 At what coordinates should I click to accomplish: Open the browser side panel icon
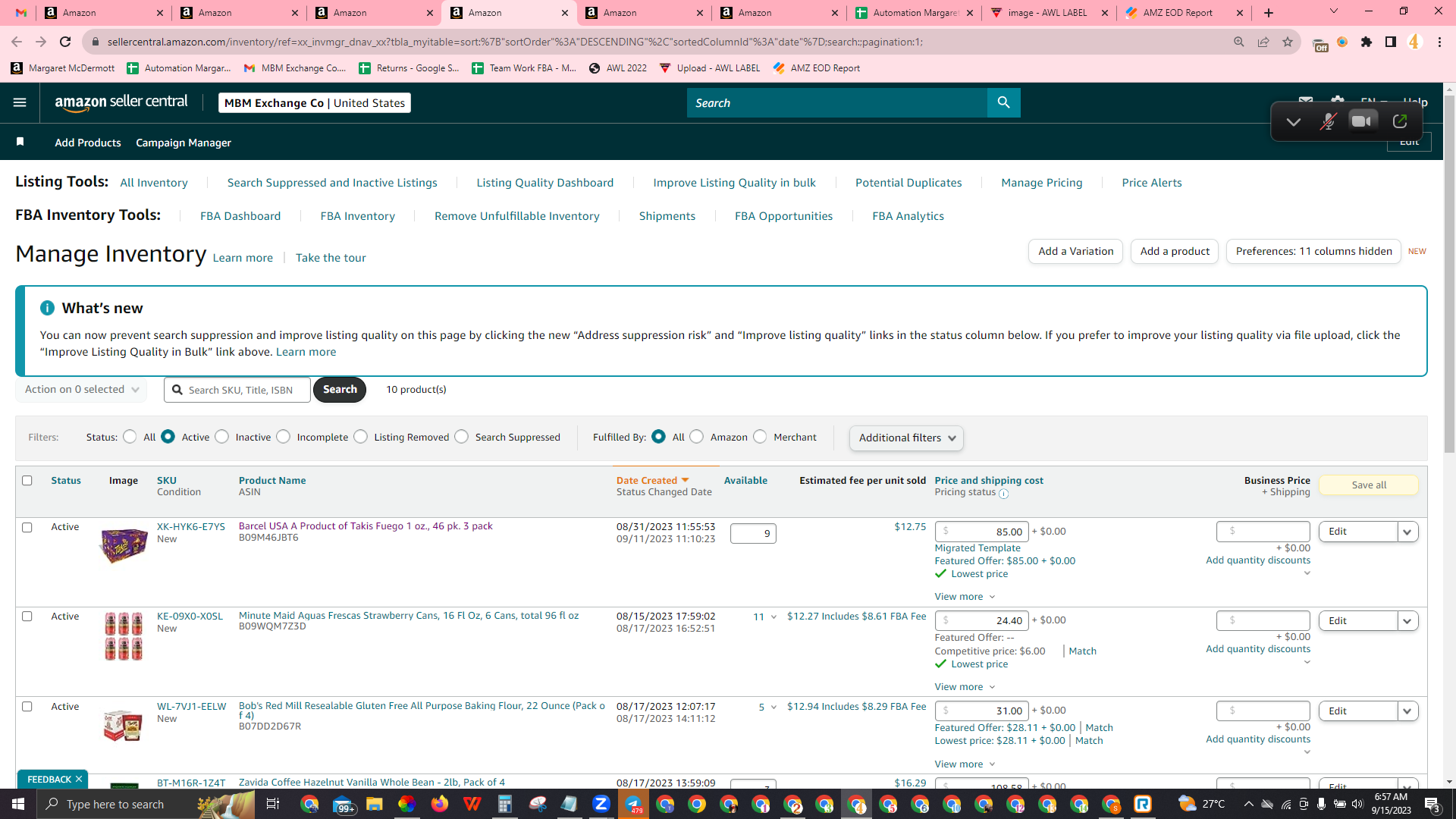(x=1391, y=42)
